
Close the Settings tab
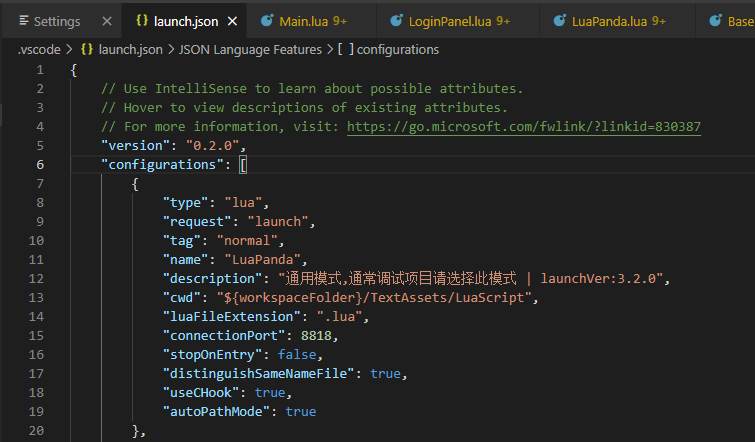coord(107,21)
